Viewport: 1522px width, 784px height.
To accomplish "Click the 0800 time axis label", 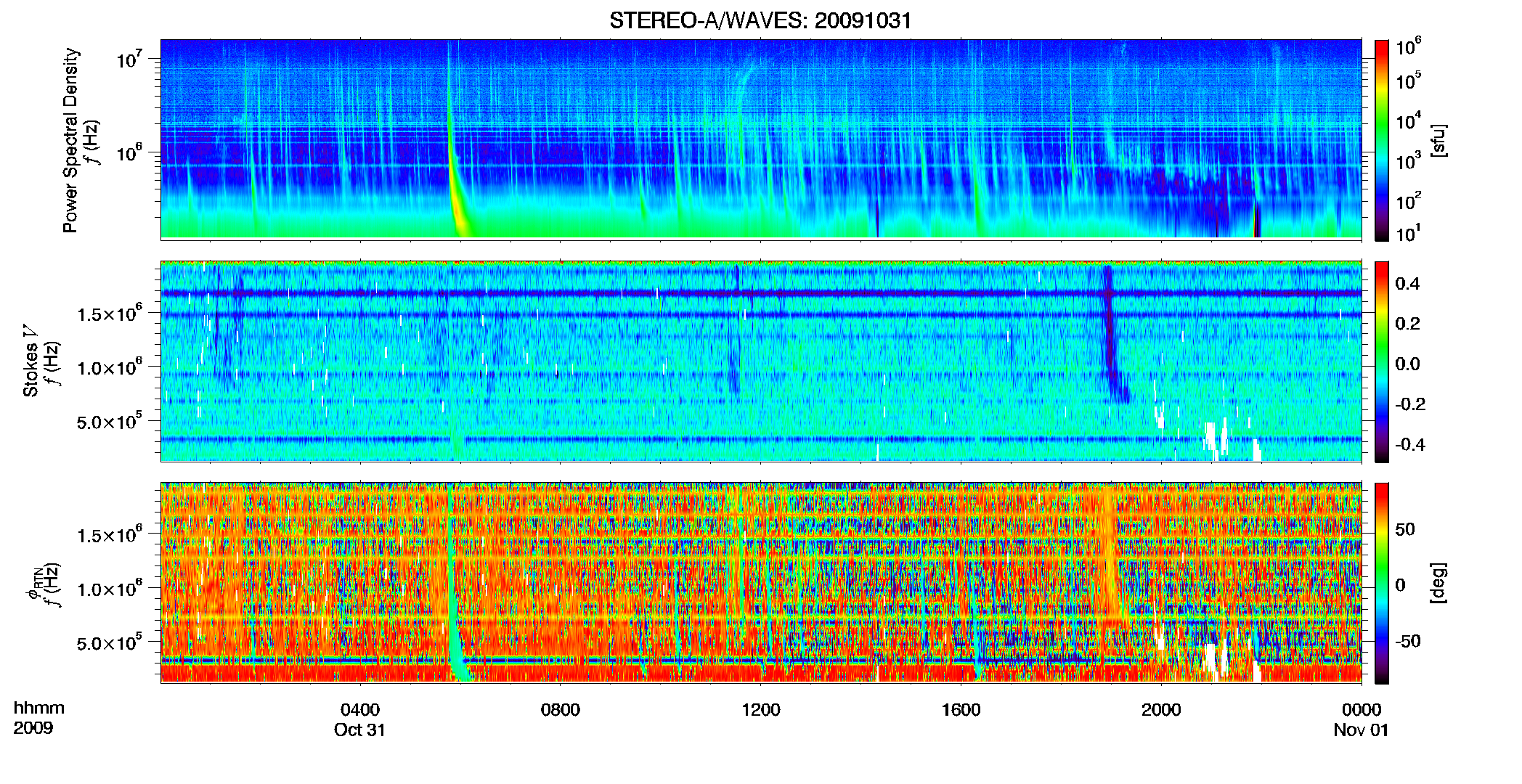I will [x=561, y=709].
